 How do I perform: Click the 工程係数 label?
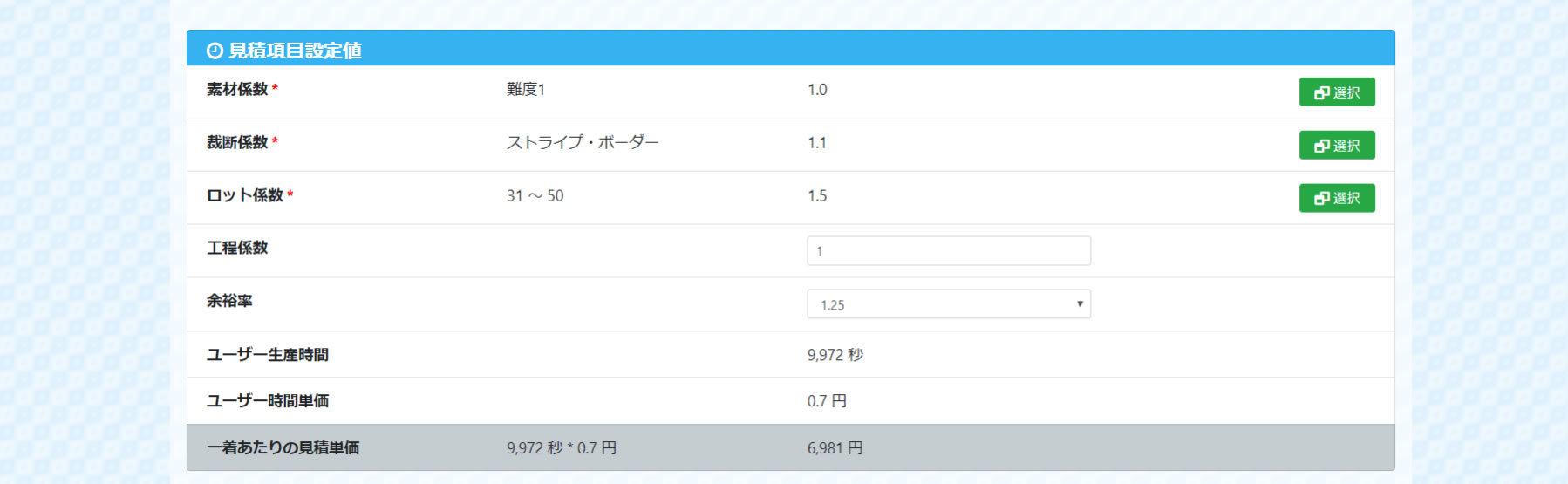pyautogui.click(x=237, y=248)
